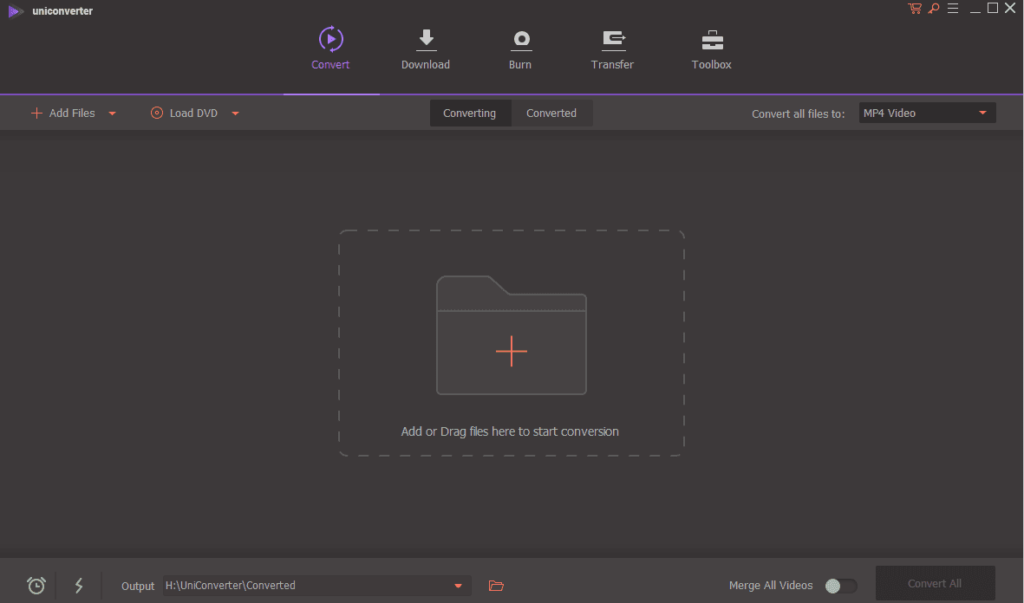
Task: Open the output folder icon
Action: [x=496, y=586]
